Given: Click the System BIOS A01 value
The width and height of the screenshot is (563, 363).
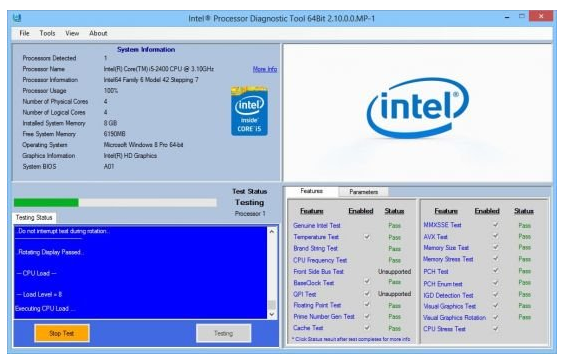Looking at the screenshot, I should tap(109, 166).
